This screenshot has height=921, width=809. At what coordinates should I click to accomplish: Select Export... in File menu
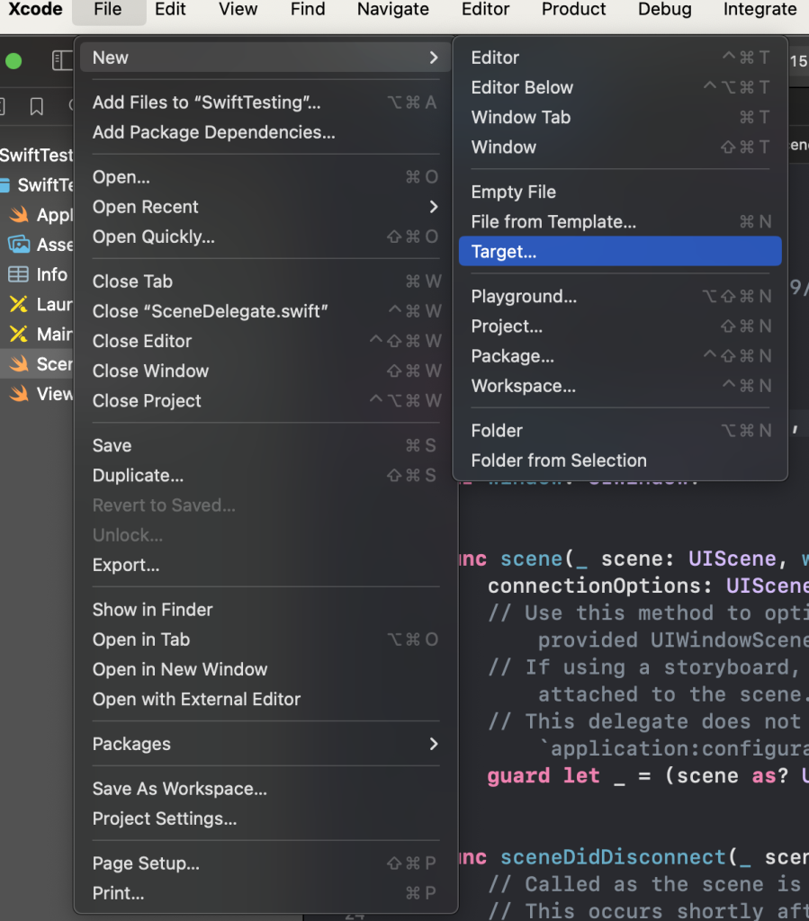pos(266,565)
